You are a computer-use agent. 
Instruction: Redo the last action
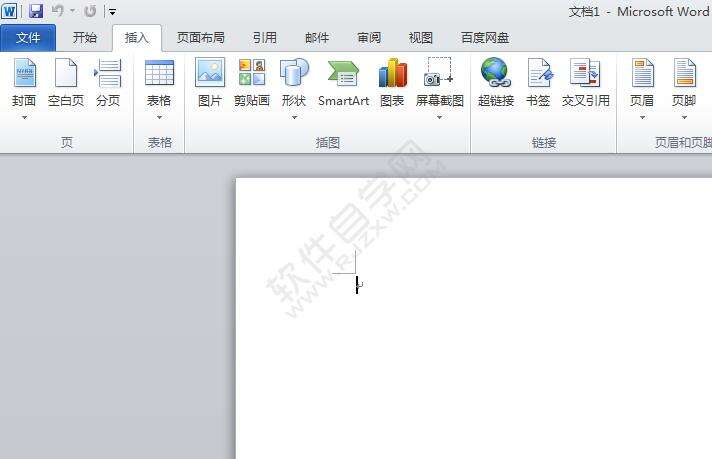point(90,11)
